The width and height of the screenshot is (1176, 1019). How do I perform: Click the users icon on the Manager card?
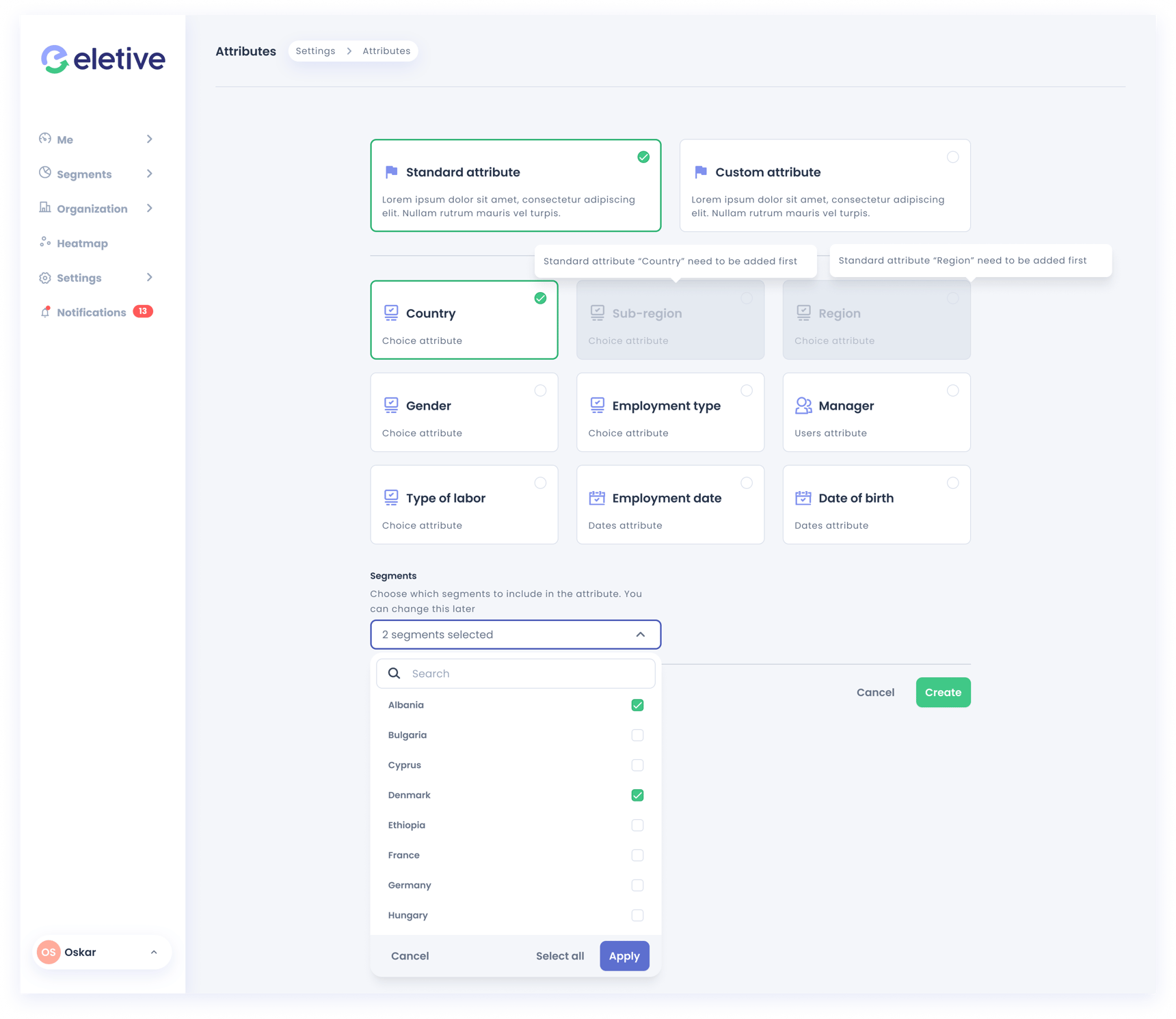click(x=803, y=405)
